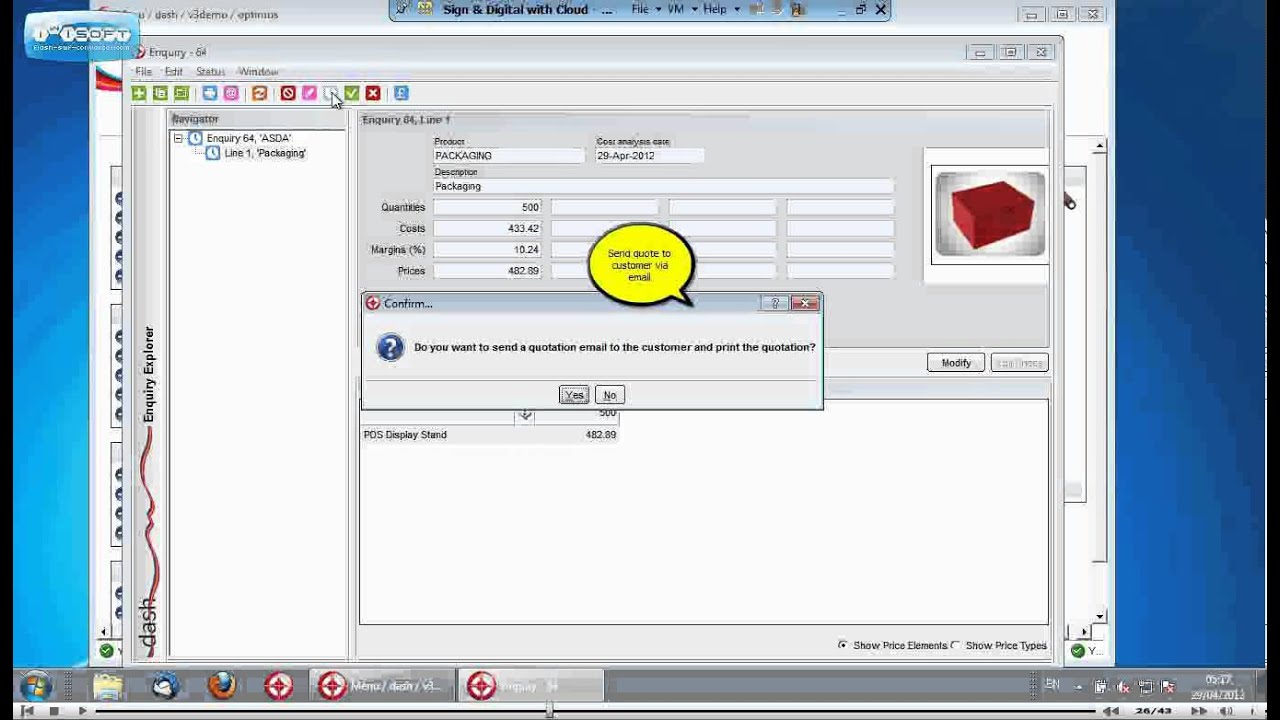
Task: Click the video play control
Action: (x=82, y=711)
